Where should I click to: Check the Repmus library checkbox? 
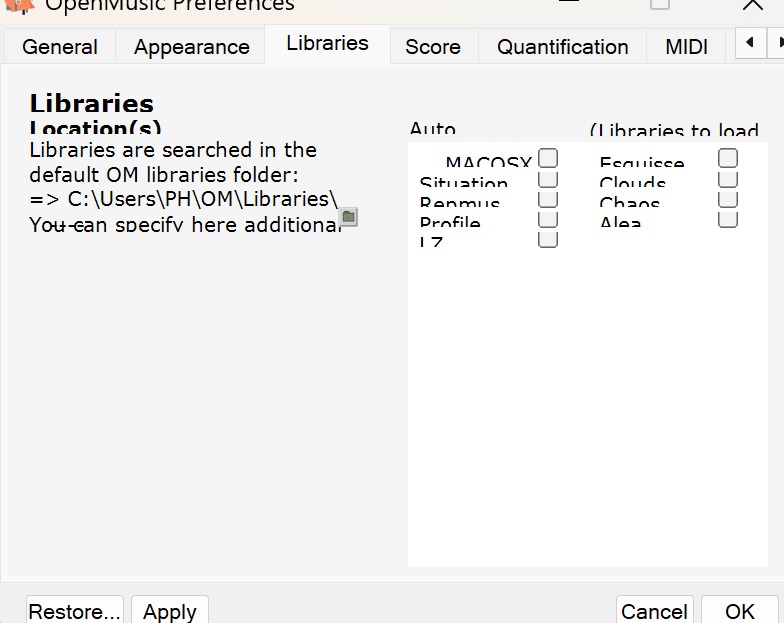(x=548, y=199)
